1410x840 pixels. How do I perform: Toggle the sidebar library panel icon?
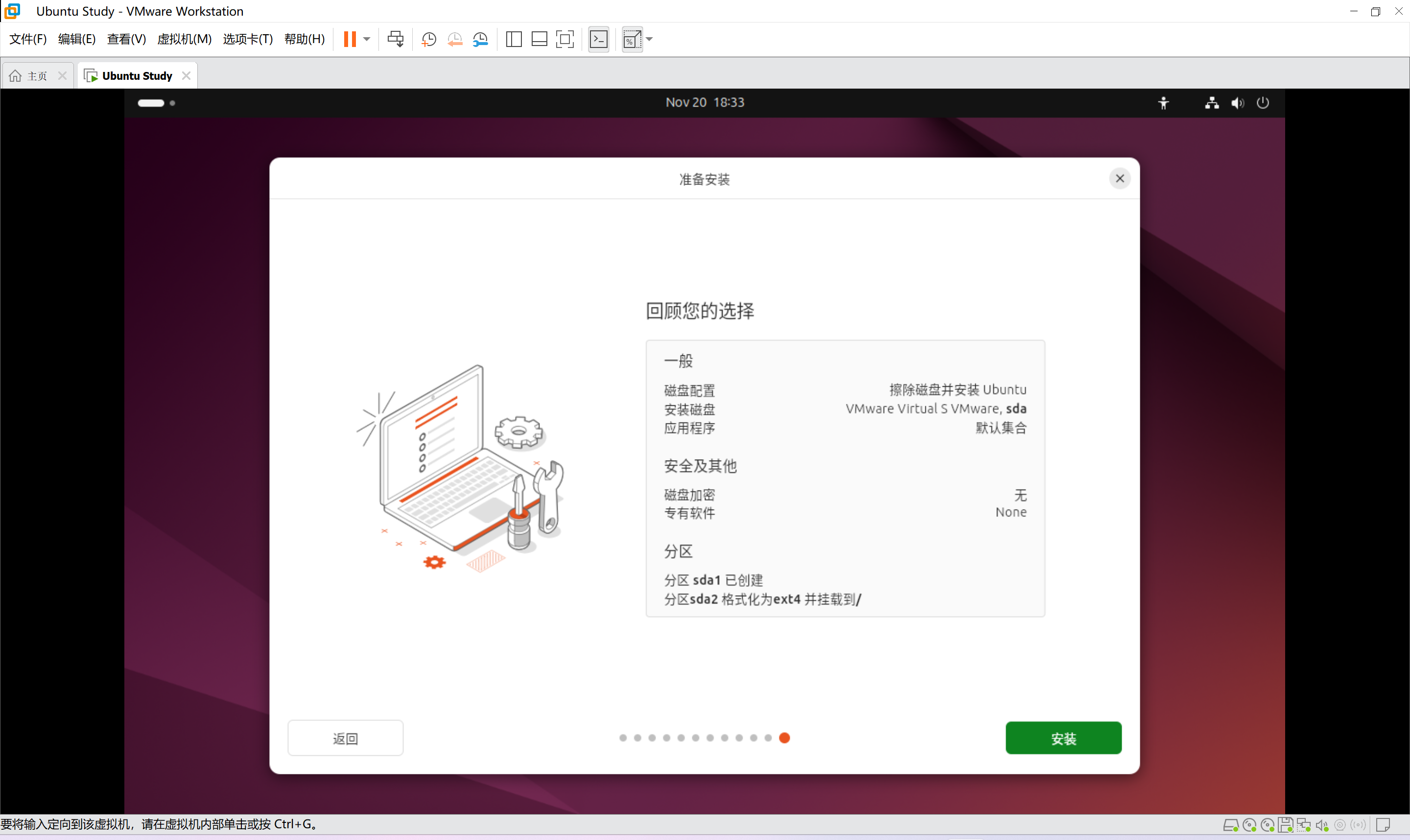(x=514, y=39)
